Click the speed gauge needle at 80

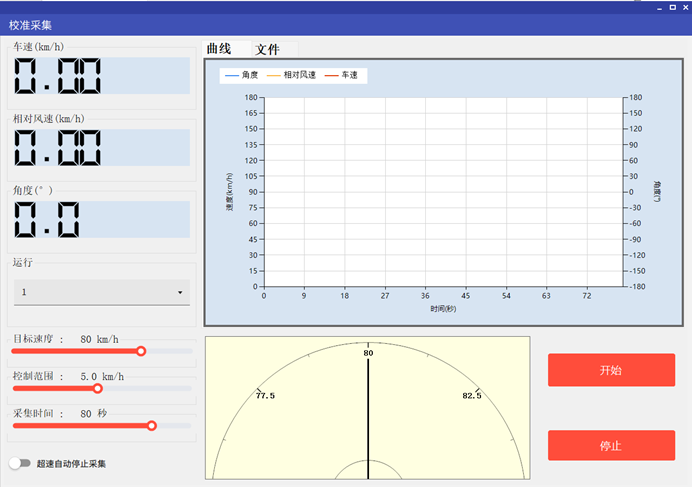(x=368, y=410)
